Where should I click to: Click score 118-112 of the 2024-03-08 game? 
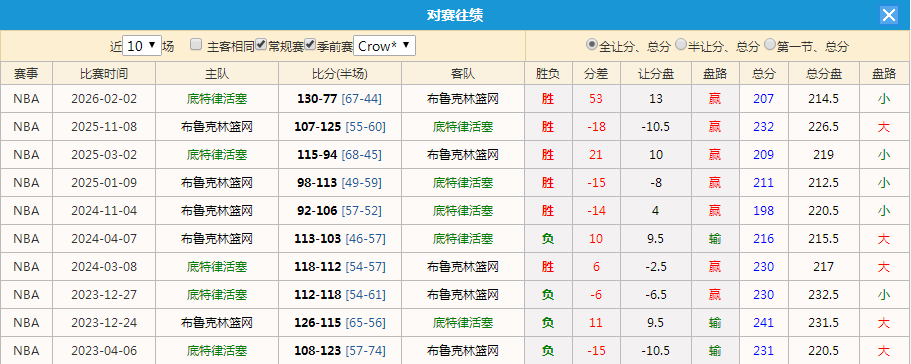click(x=317, y=266)
